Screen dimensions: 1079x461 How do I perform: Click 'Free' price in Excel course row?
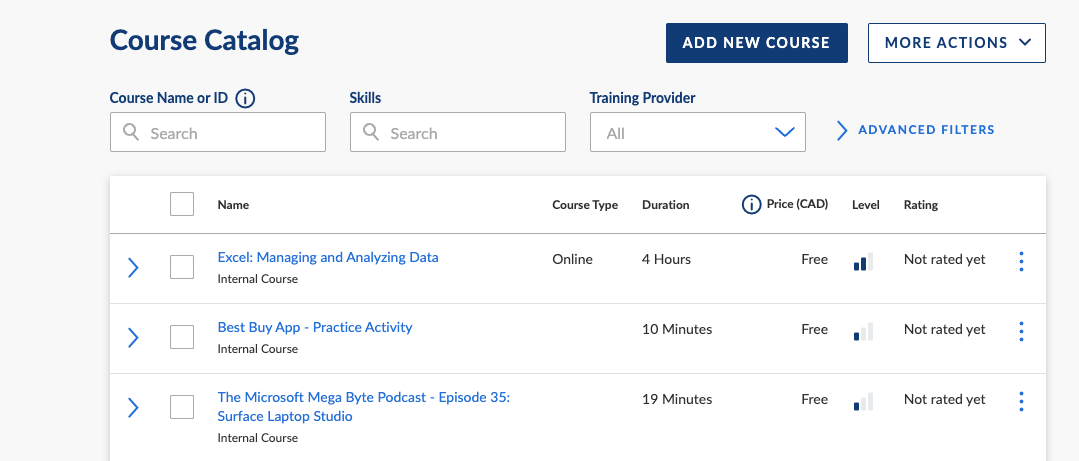[814, 259]
